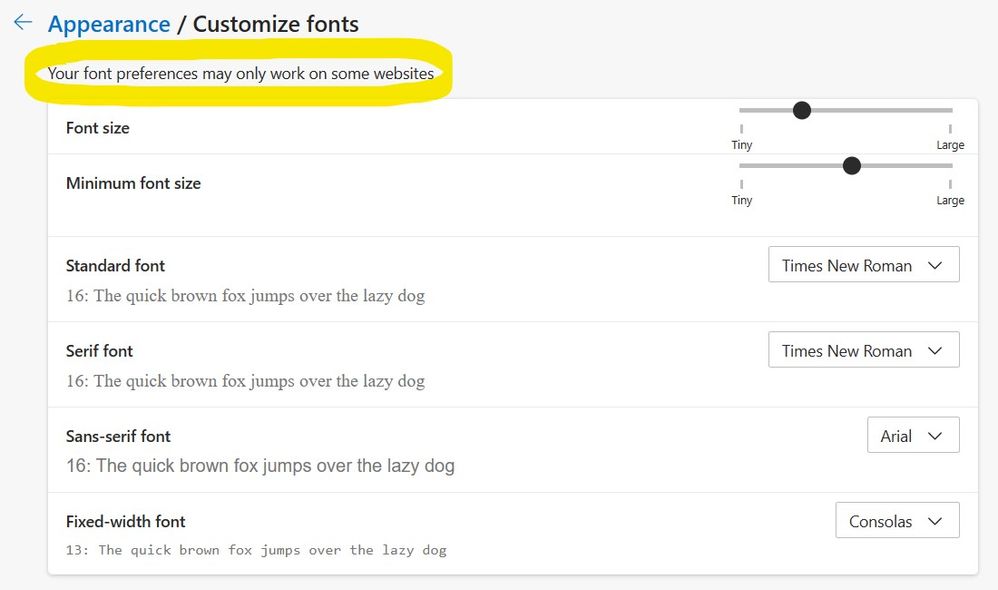Click the Fixed-width font monospace sample sentence
Viewport: 998px width, 590px height.
[x=256, y=550]
